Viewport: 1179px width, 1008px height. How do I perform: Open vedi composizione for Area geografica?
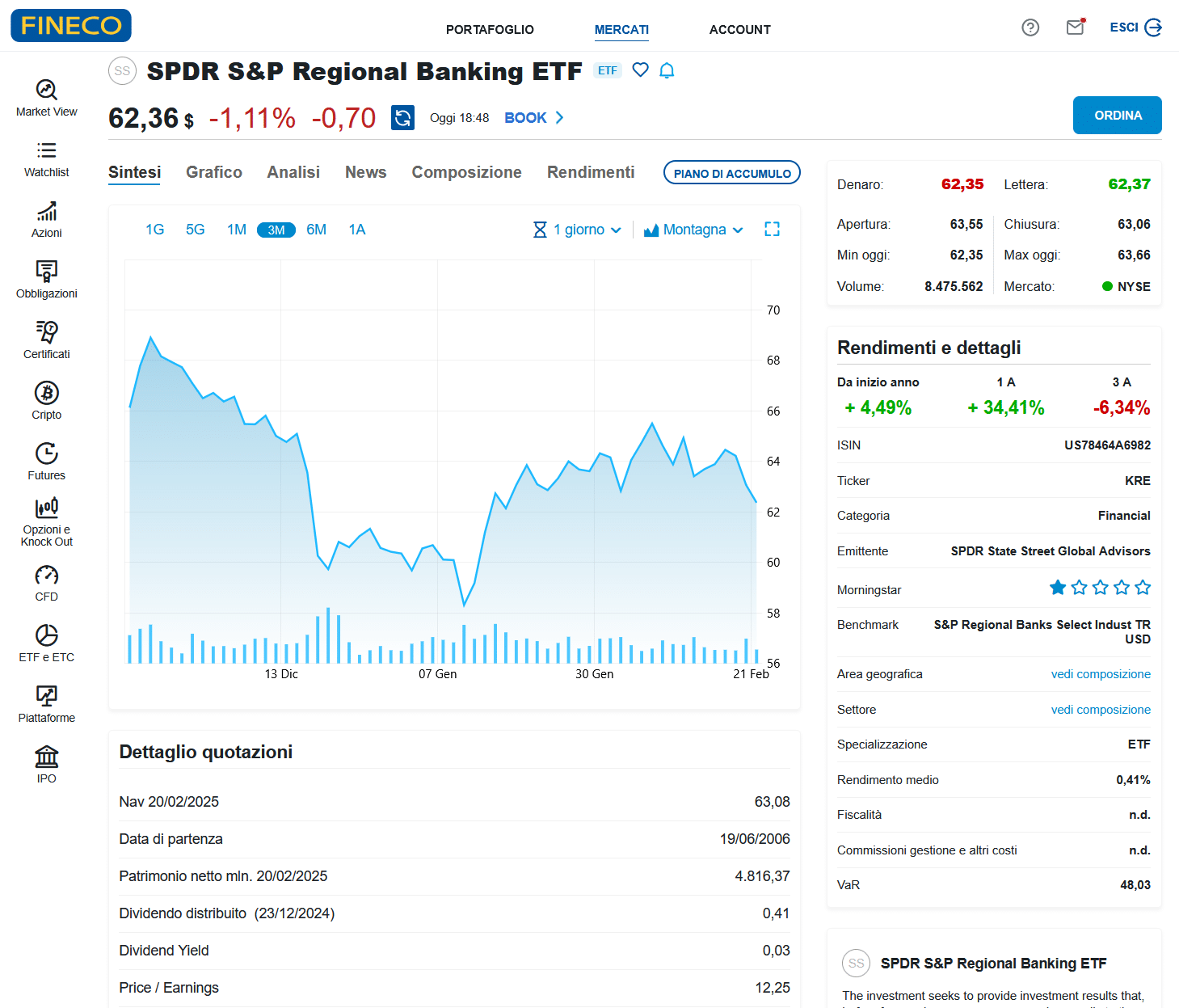1101,674
